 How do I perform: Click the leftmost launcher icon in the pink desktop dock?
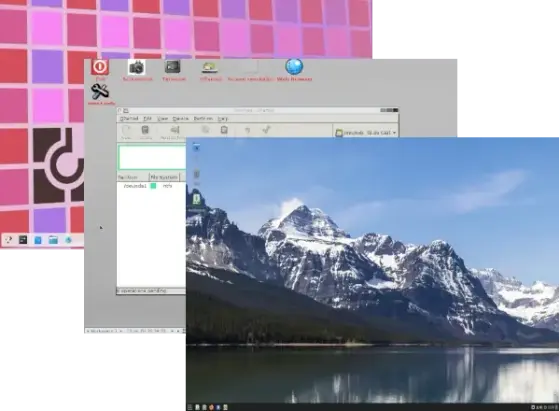pos(9,240)
